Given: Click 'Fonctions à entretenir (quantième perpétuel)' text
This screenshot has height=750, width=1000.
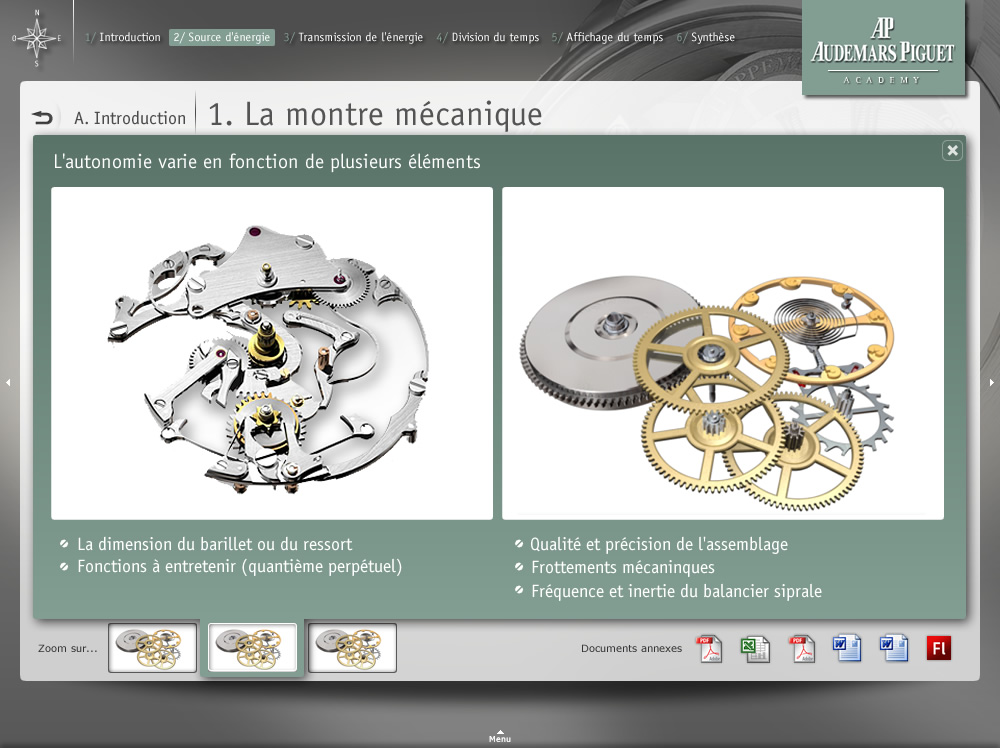Looking at the screenshot, I should point(239,566).
